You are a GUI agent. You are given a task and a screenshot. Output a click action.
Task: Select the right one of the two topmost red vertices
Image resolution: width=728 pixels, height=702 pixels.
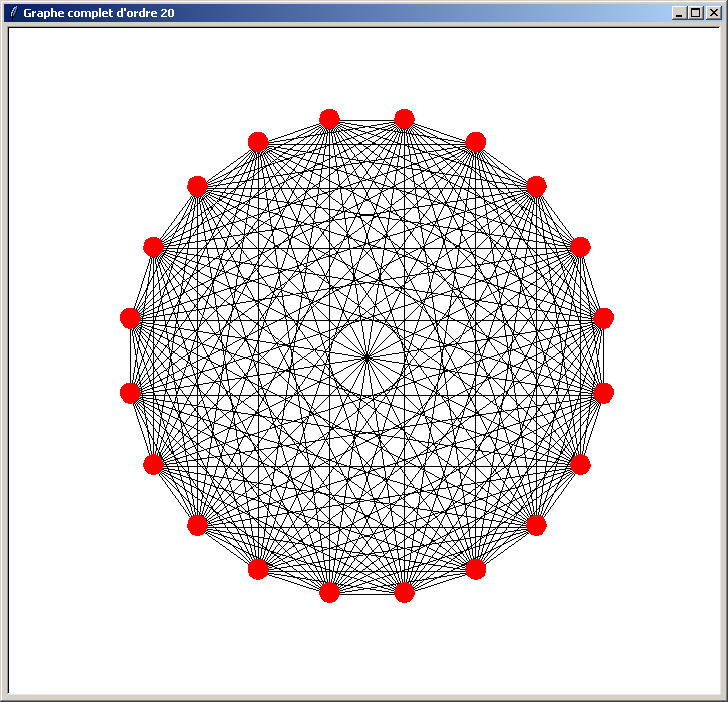tap(404, 119)
